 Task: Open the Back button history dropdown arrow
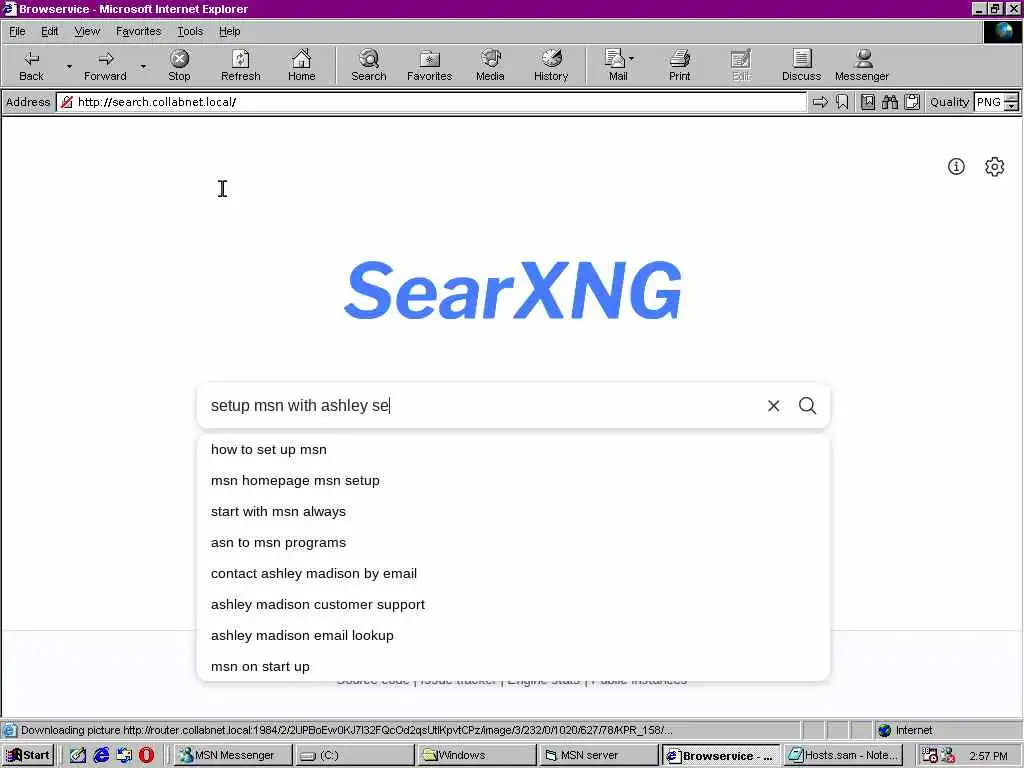(69, 66)
